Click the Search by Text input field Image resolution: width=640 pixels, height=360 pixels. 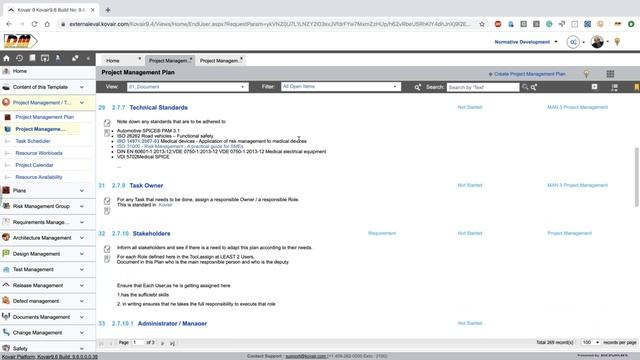point(483,87)
